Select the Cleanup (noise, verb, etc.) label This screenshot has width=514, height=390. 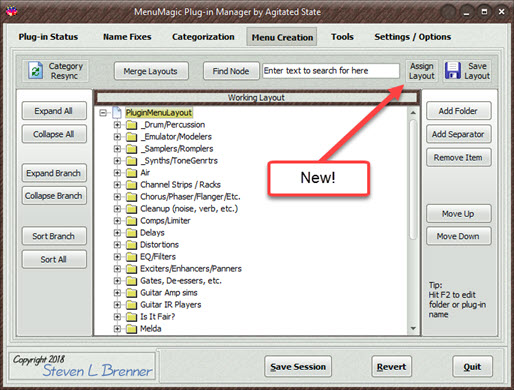coord(189,209)
